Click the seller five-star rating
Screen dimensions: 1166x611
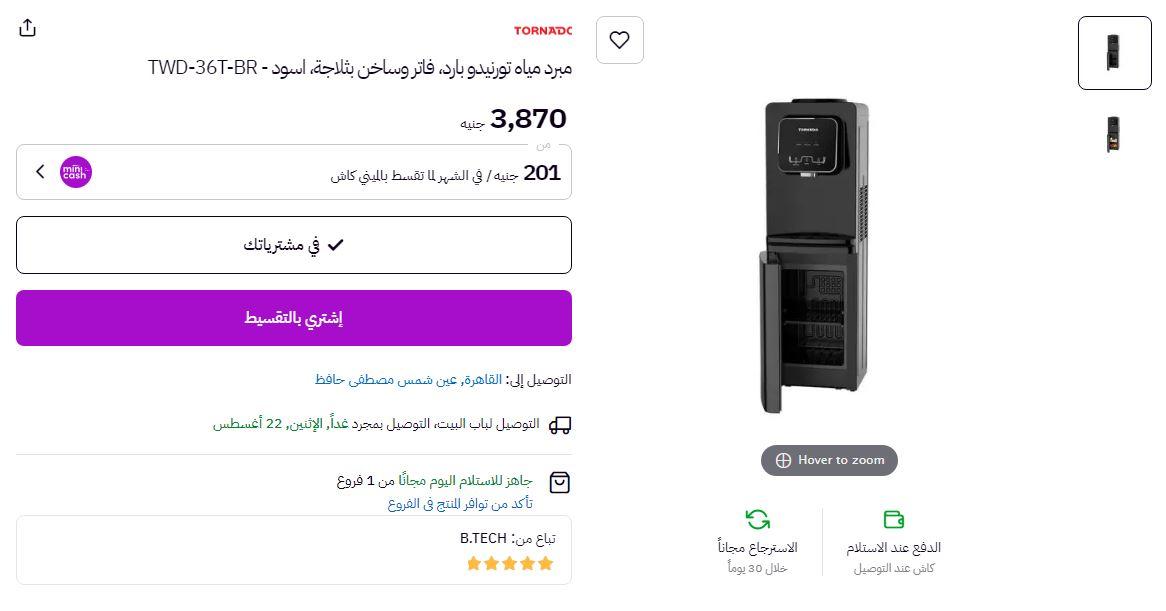pos(510,564)
